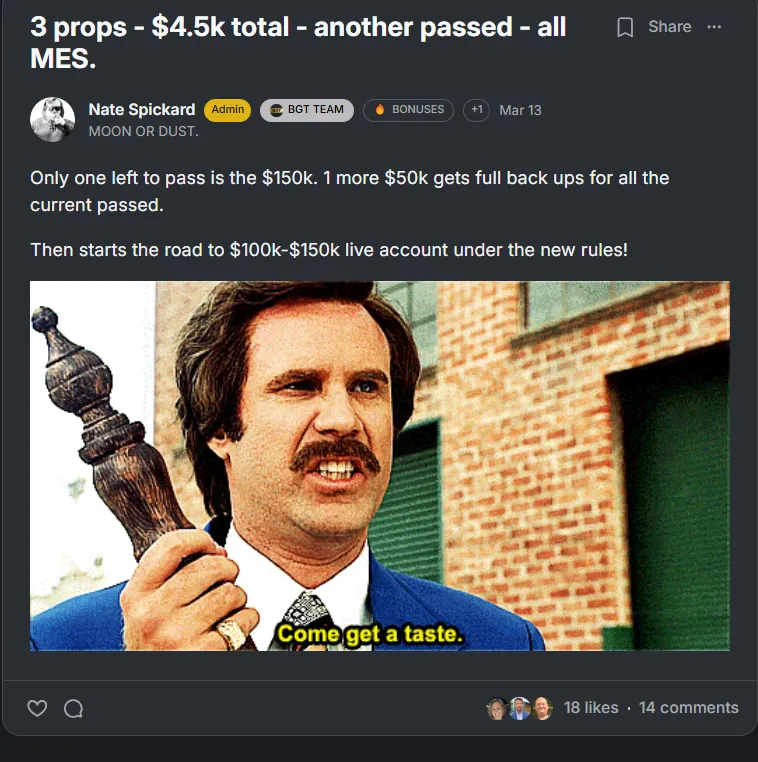Select the BGT TEAM tag
The image size is (758, 762).
pos(307,110)
